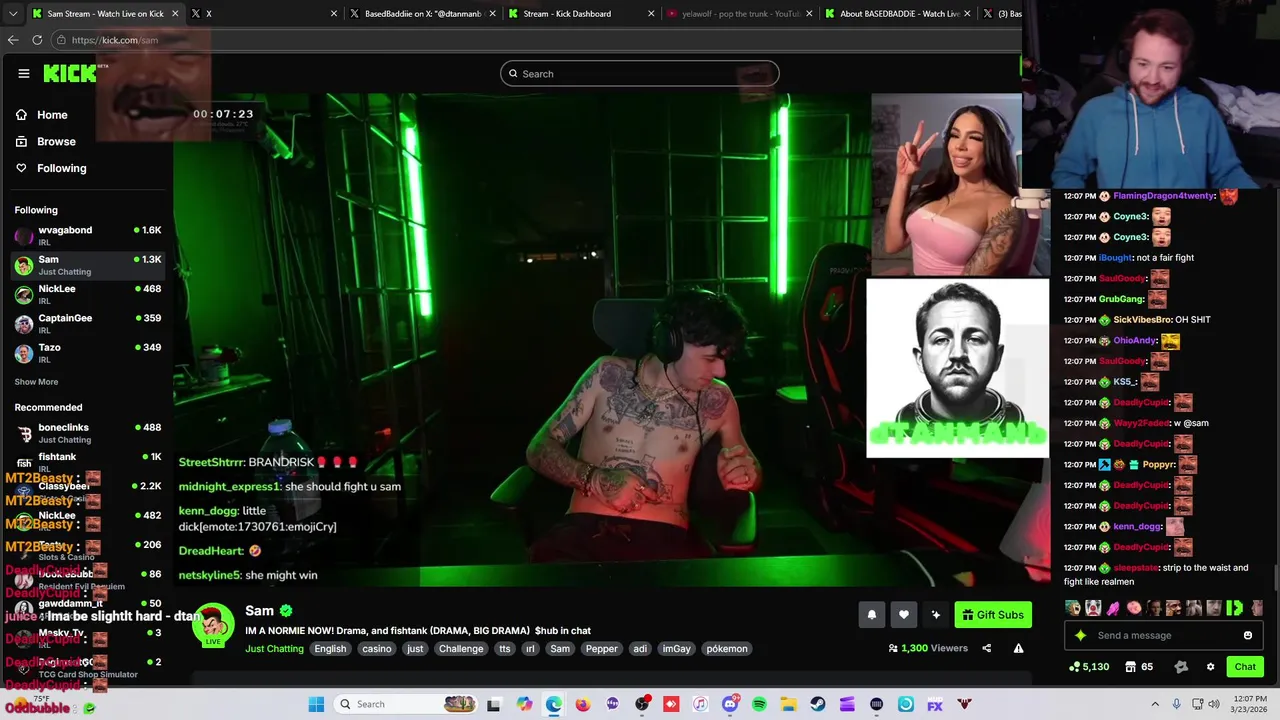Image resolution: width=1280 pixels, height=720 pixels.
Task: Click the Challenge tag
Action: point(461,649)
